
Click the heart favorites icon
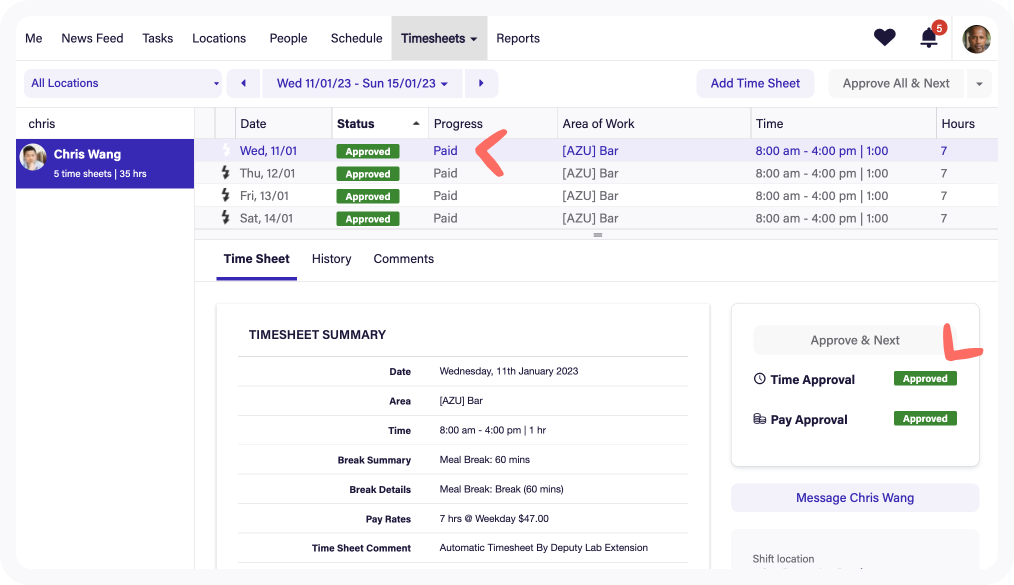tap(884, 38)
